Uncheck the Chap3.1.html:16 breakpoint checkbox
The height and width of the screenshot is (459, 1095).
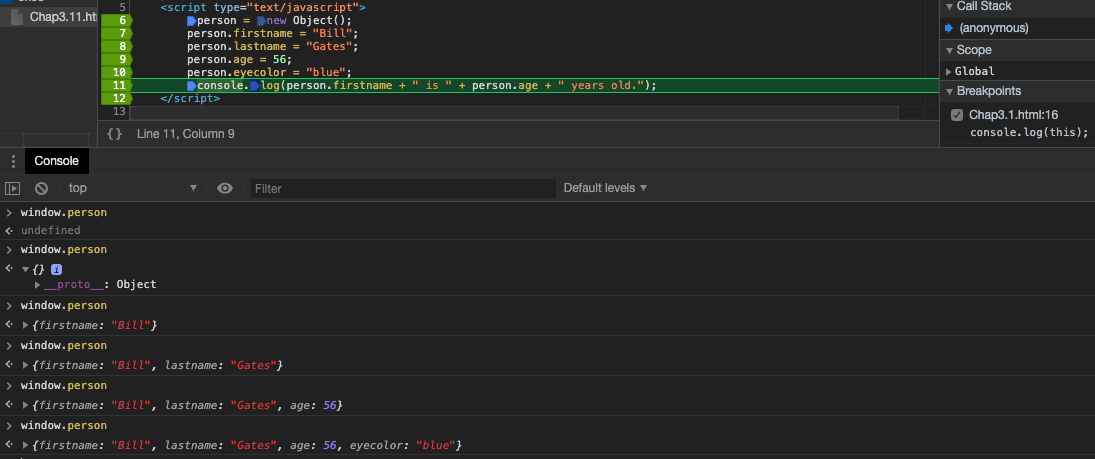[957, 115]
